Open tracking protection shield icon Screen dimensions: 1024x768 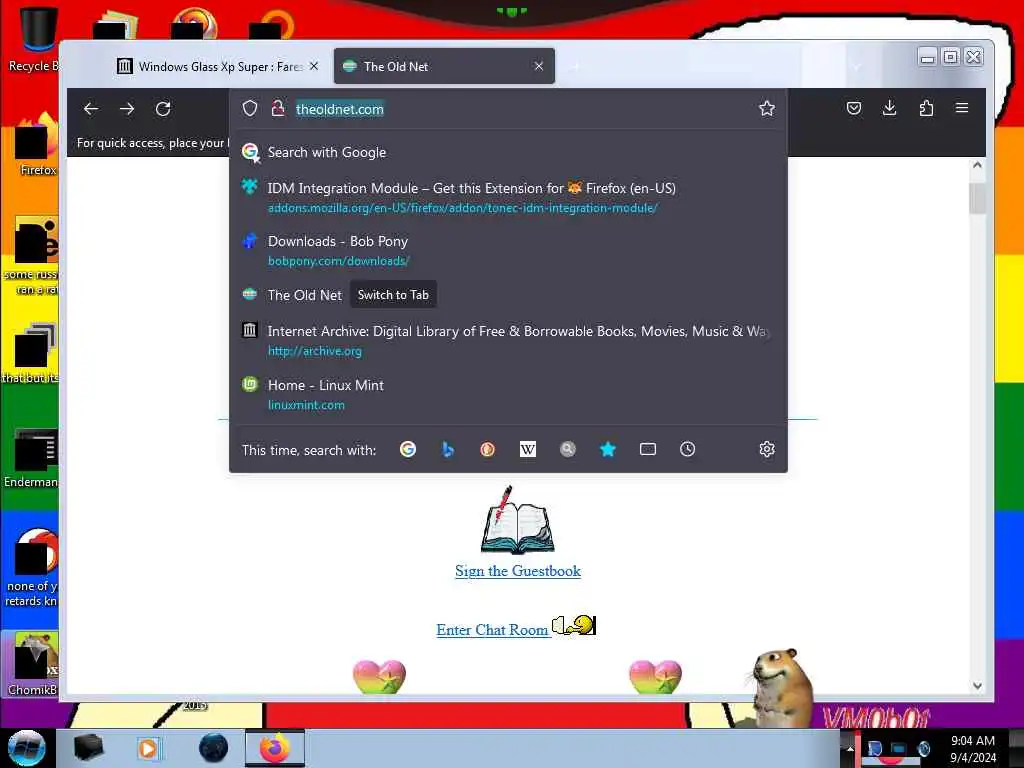point(250,108)
